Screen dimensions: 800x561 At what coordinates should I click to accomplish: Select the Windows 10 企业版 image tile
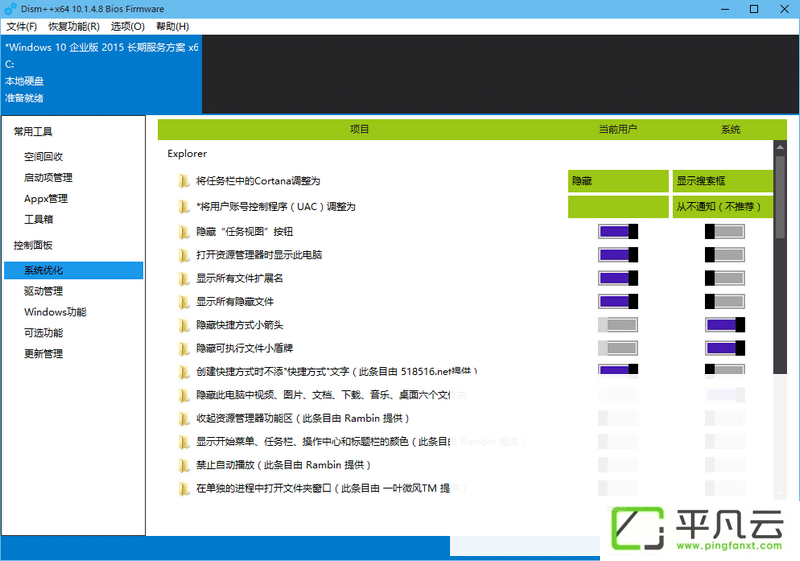click(x=101, y=74)
